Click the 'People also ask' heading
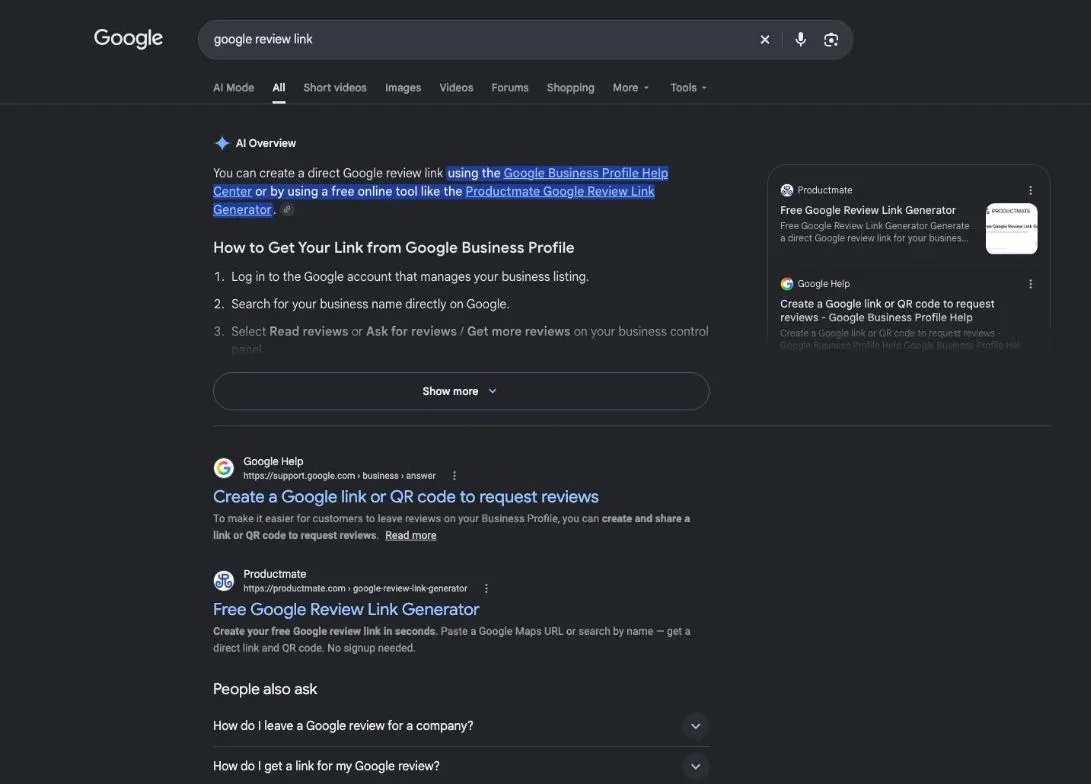 265,689
